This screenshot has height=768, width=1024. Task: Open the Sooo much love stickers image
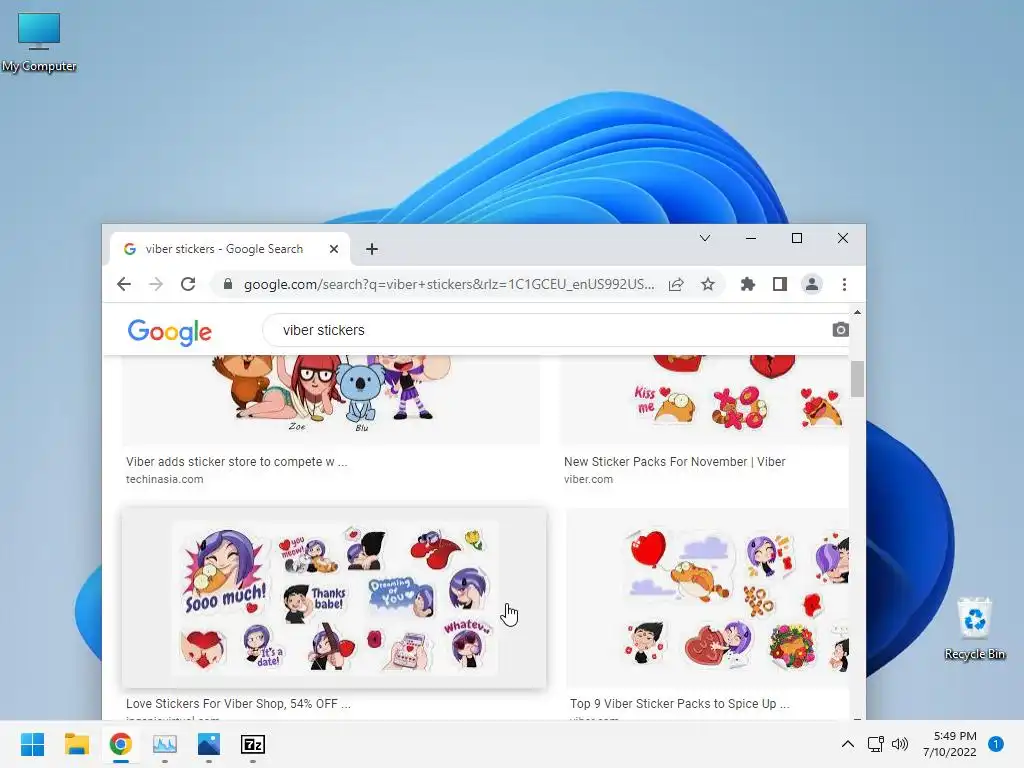334,598
